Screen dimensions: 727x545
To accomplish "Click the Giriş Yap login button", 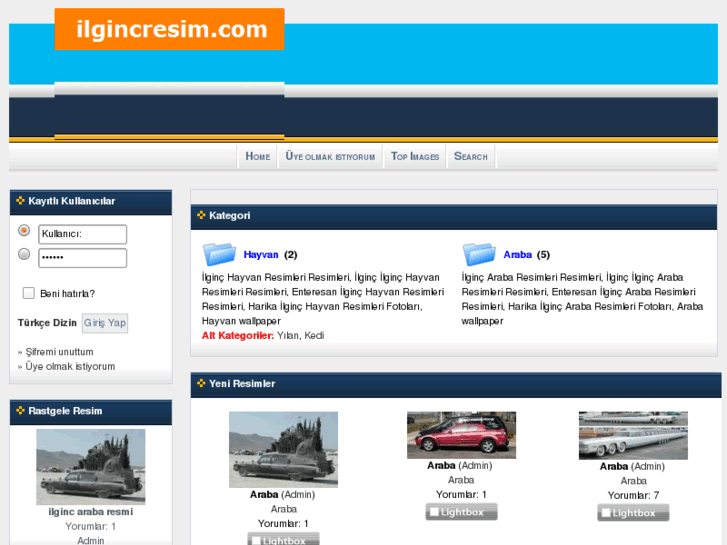I will click(105, 323).
